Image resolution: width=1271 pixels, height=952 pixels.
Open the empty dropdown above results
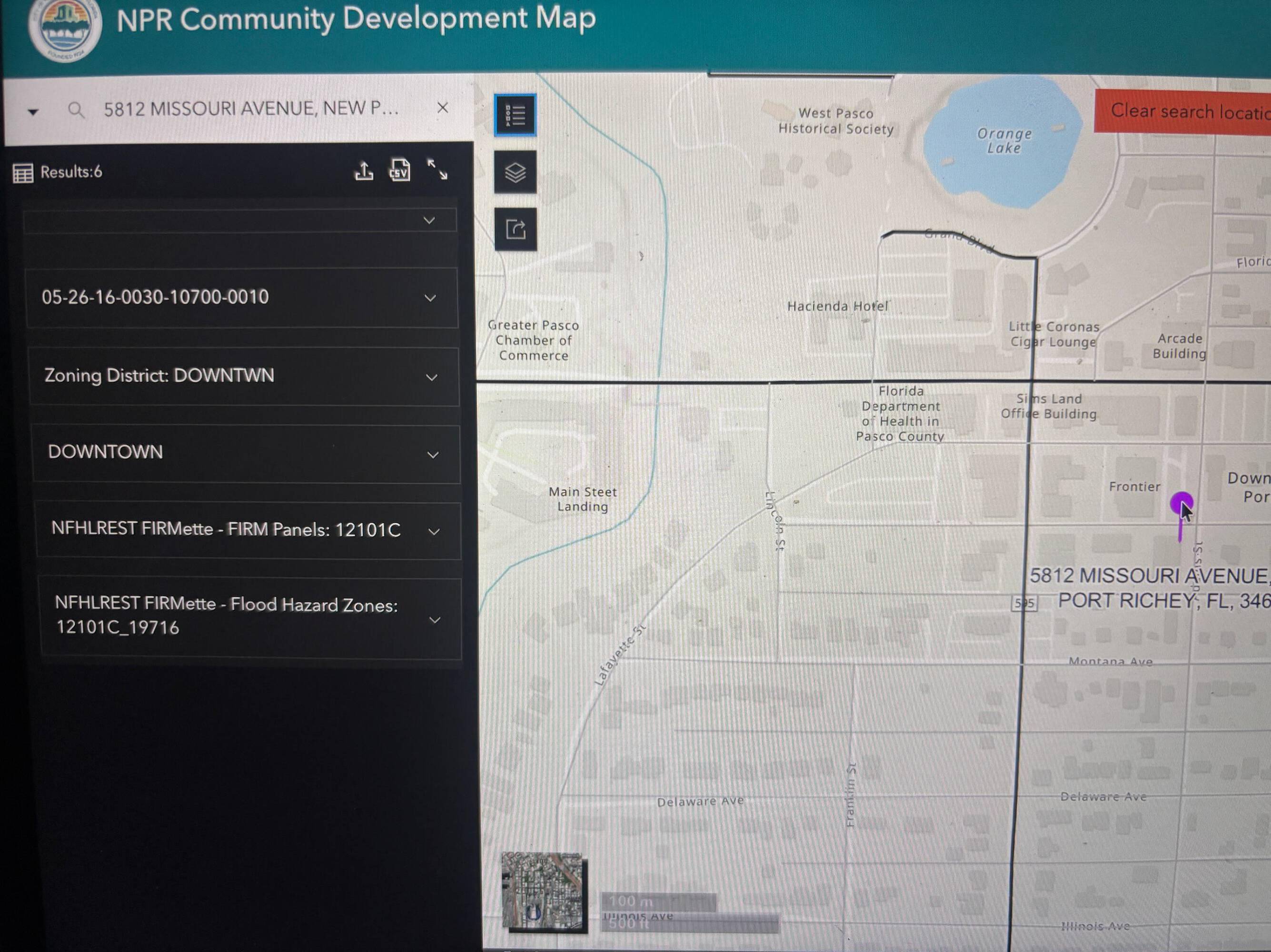(x=240, y=220)
